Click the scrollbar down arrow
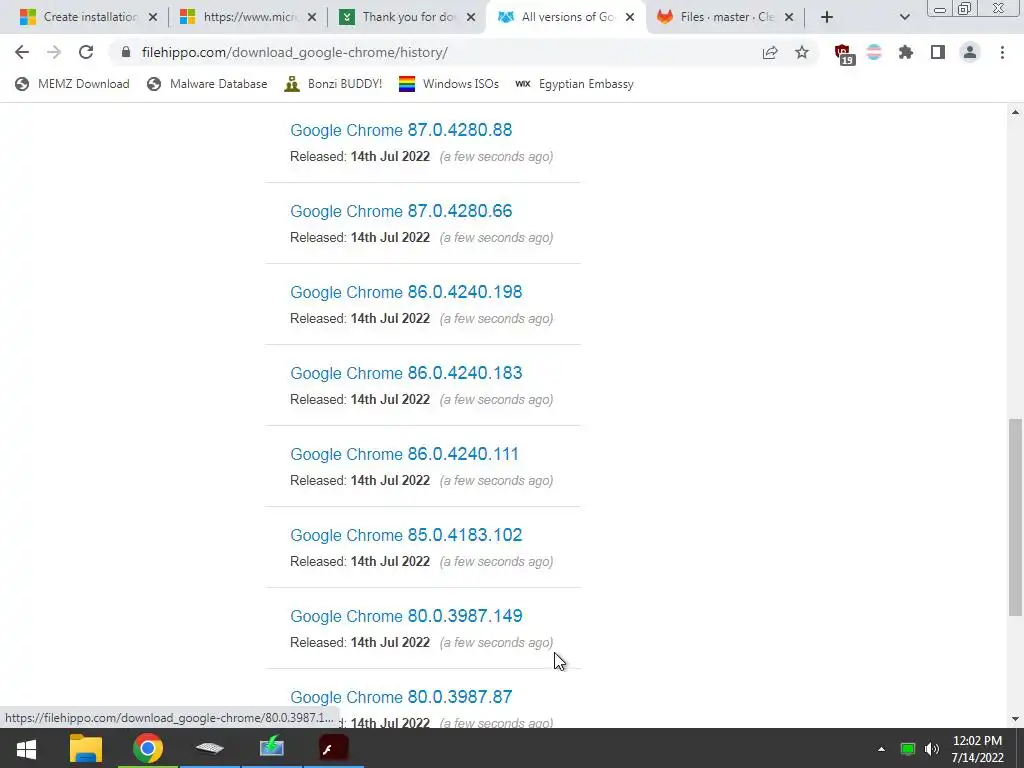The width and height of the screenshot is (1024, 768). pyautogui.click(x=1015, y=719)
